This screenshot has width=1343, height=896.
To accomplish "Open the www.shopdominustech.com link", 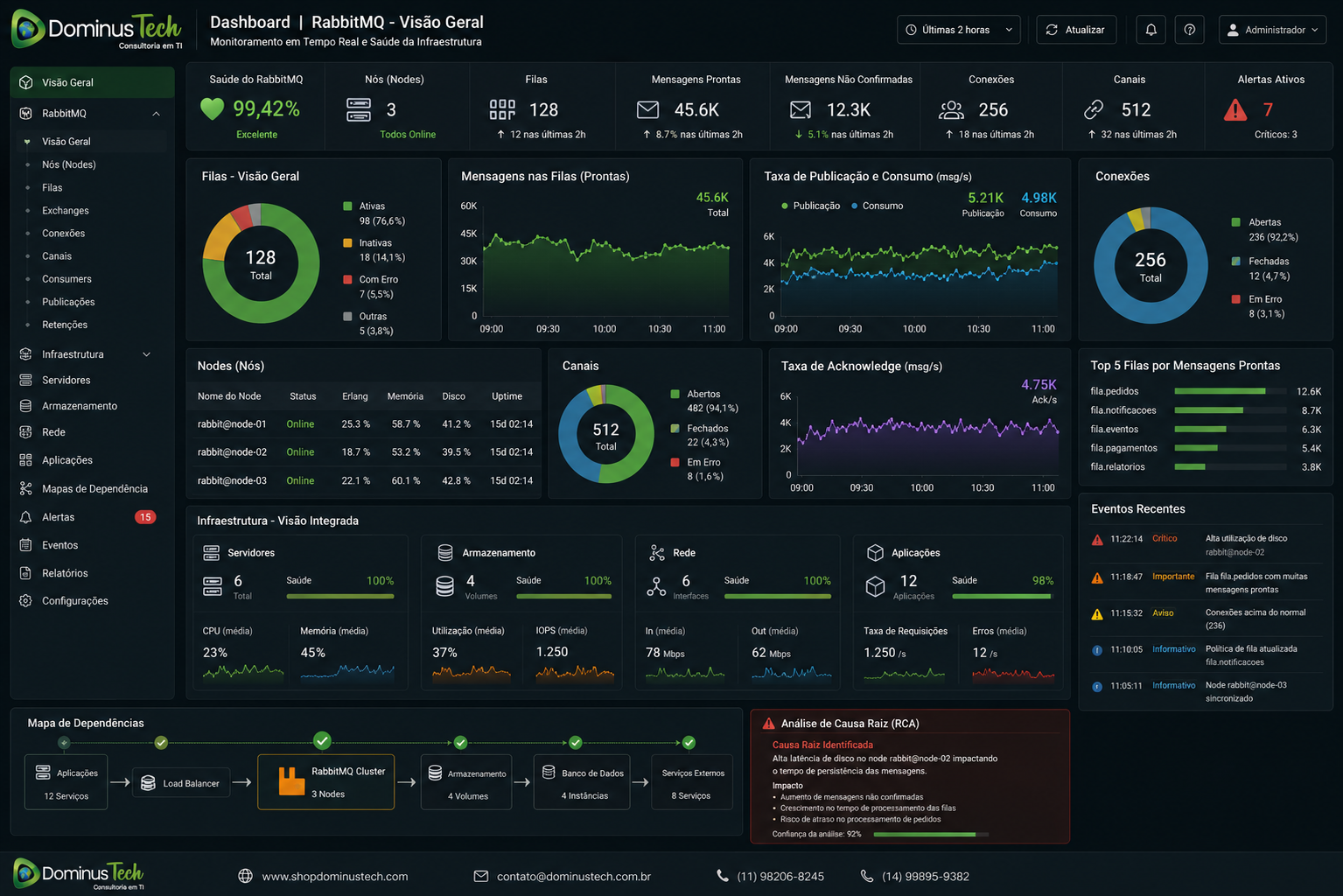I will (335, 876).
